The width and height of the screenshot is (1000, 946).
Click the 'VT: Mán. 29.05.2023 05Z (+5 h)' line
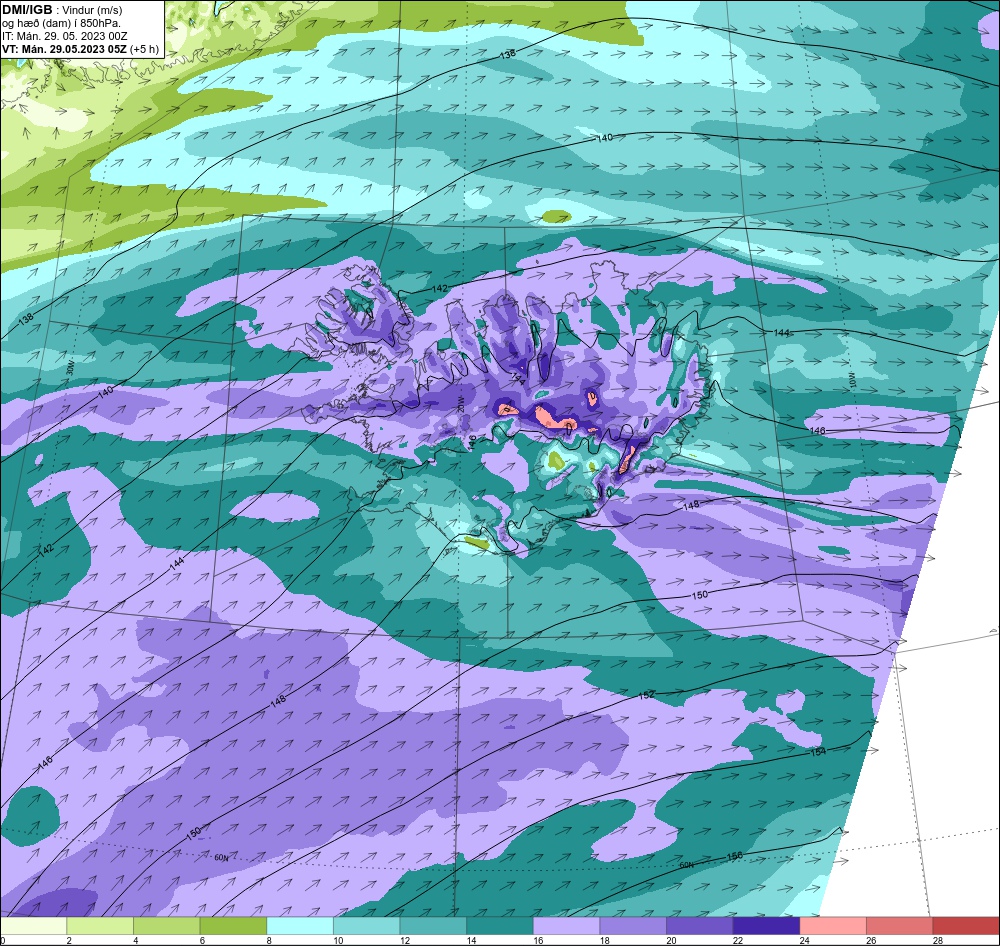point(80,49)
